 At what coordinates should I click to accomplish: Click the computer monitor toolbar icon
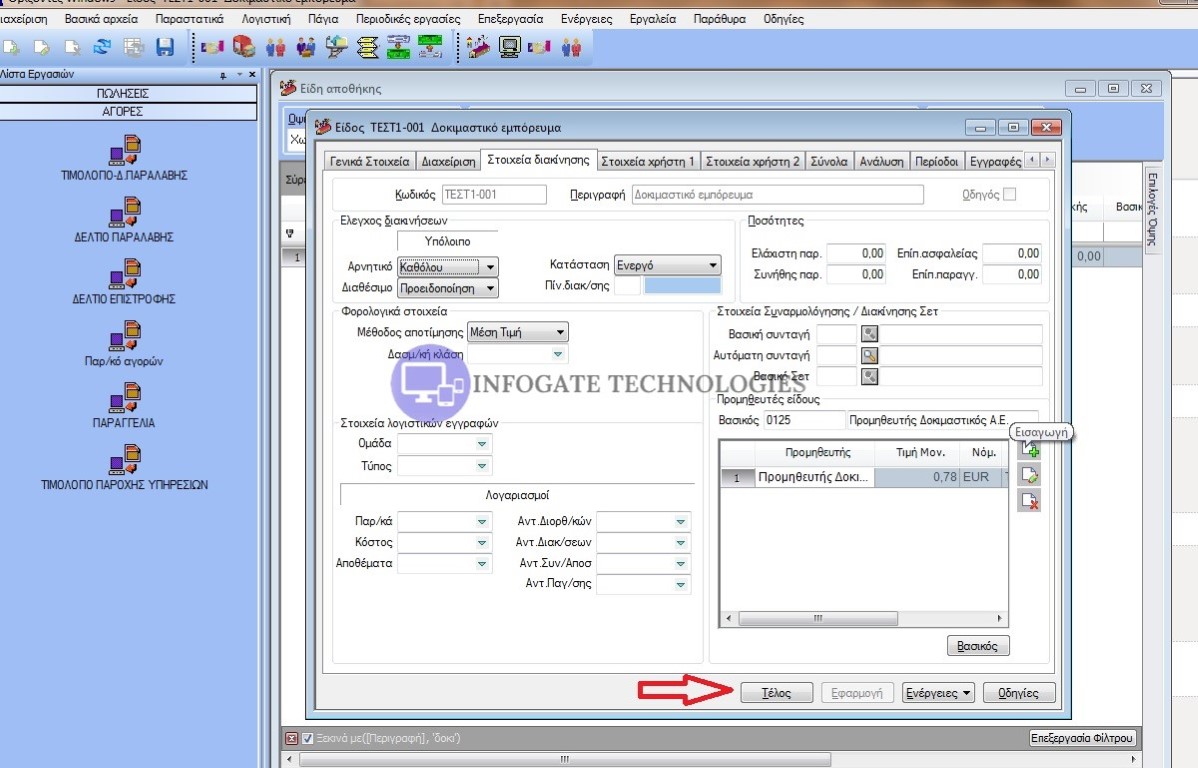pyautogui.click(x=510, y=47)
